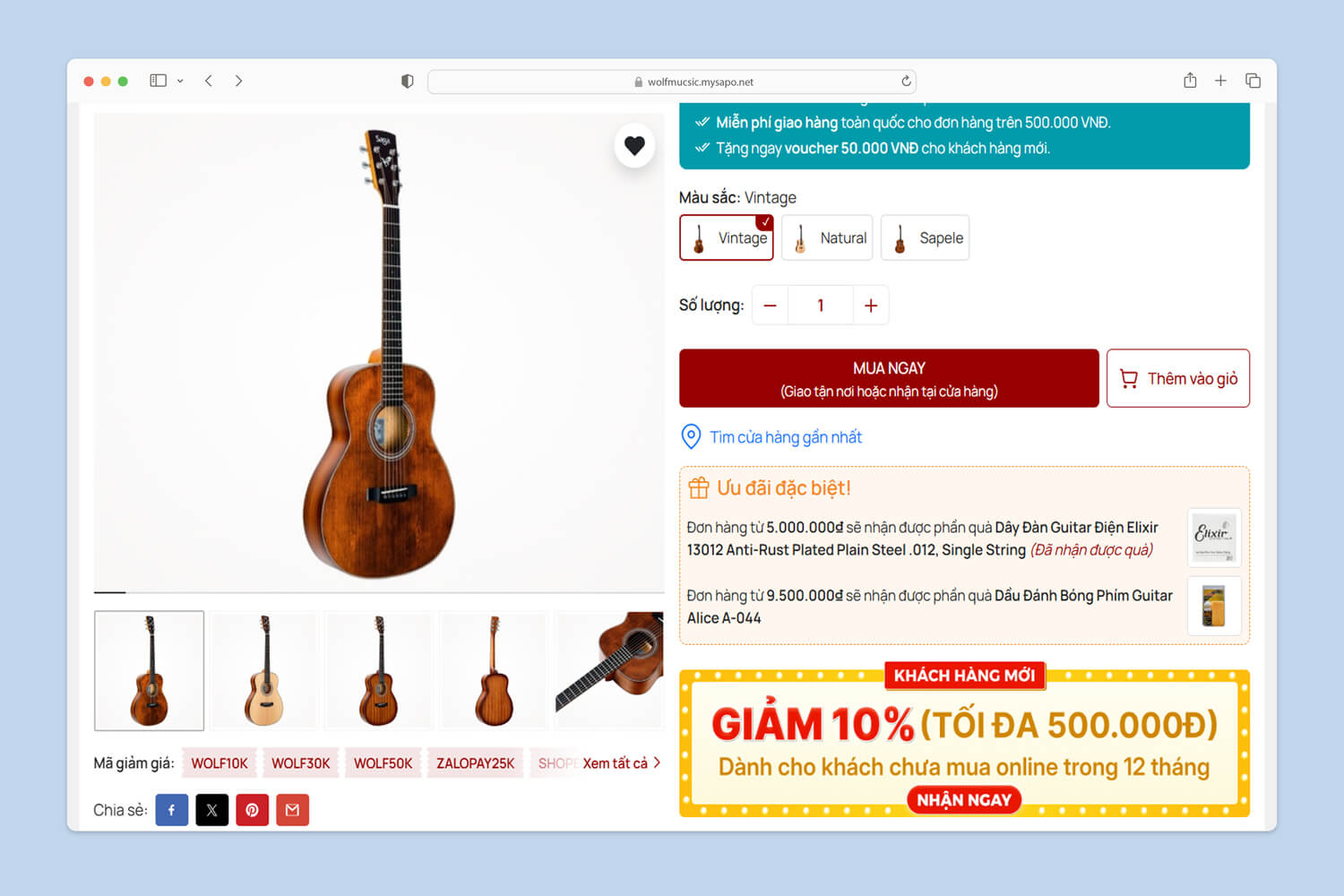Click Thêm vào giỏ add-to-cart button
Screen dimensions: 1344x896
[x=1178, y=378]
